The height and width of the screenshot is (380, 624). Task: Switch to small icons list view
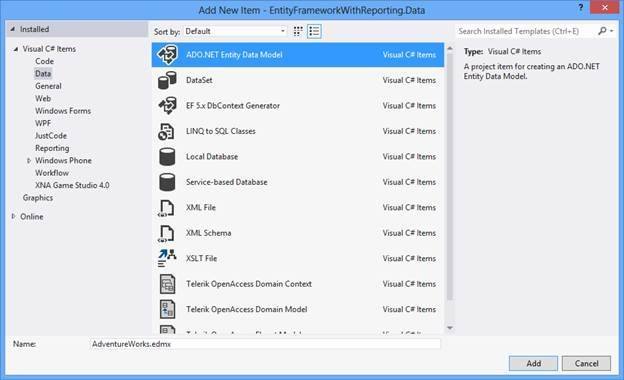[x=314, y=31]
